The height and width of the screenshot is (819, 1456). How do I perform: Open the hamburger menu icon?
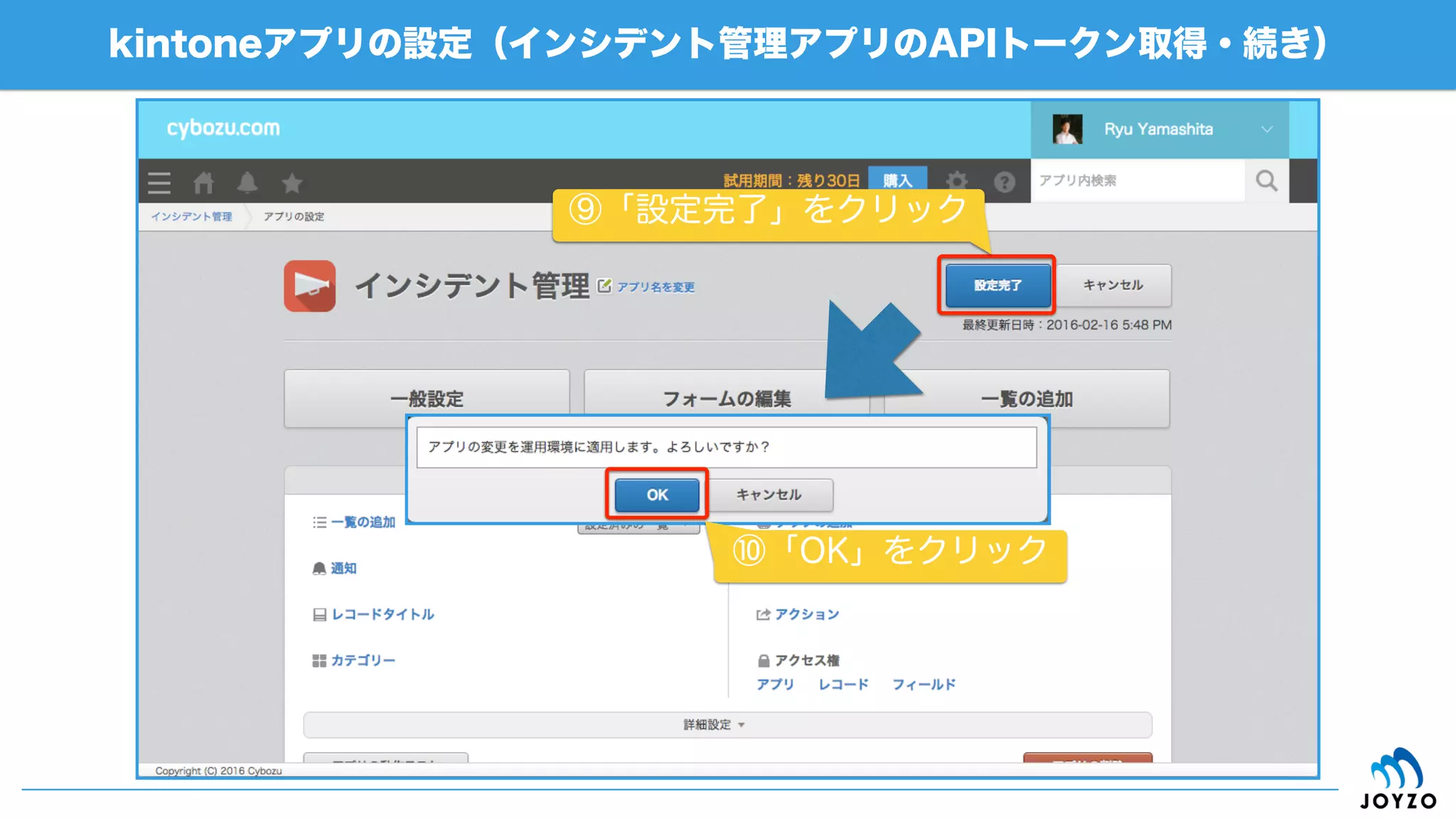159,183
